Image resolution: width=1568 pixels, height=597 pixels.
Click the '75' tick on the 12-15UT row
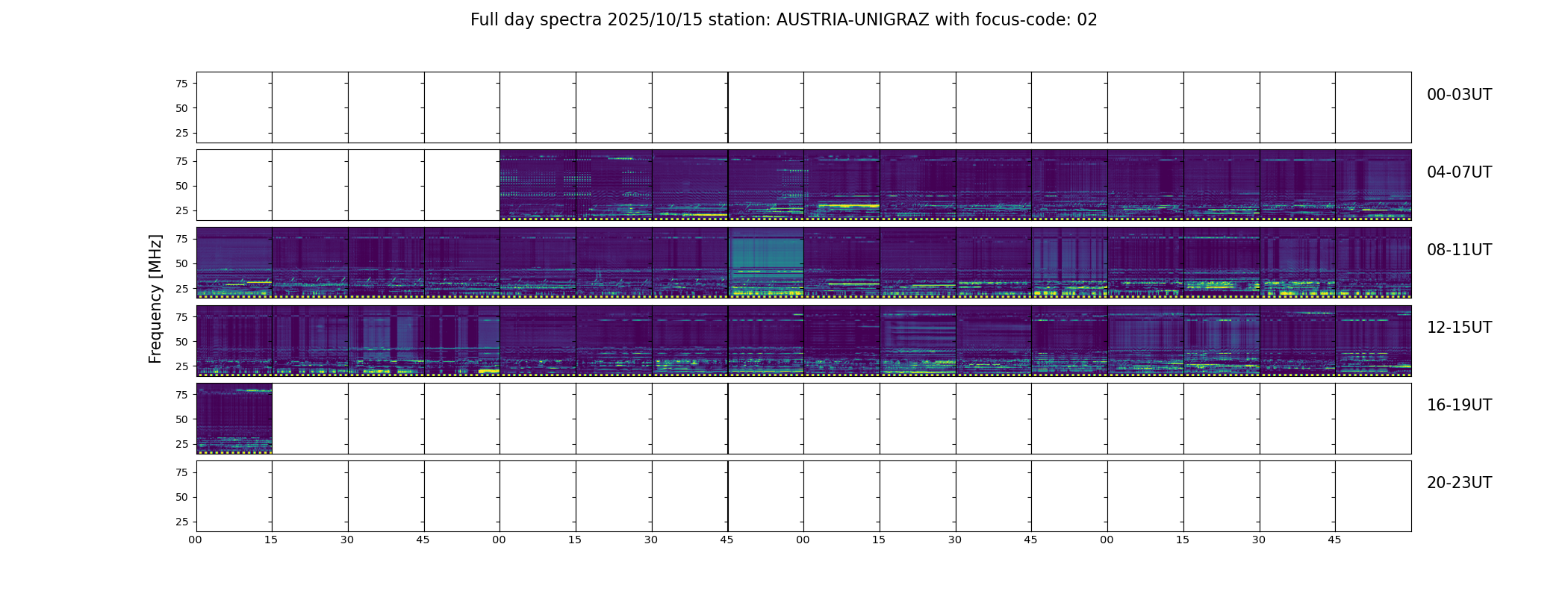[181, 317]
